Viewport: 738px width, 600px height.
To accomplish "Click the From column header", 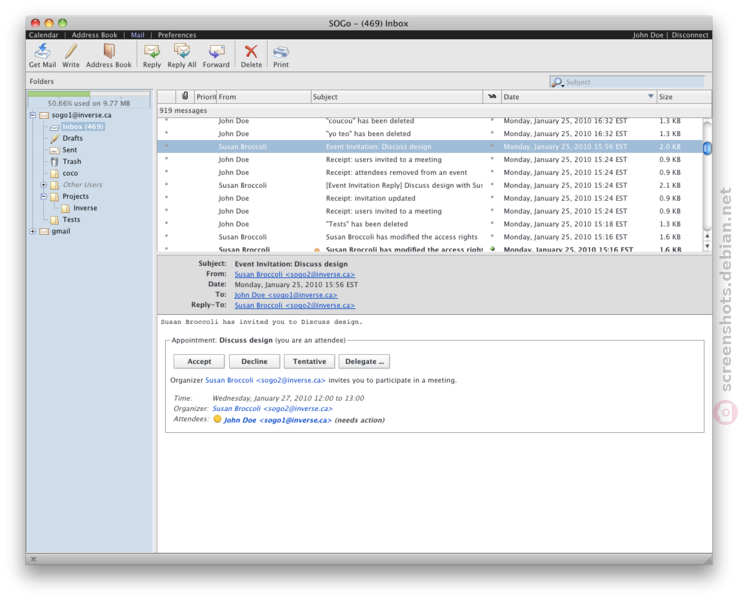I will click(264, 96).
